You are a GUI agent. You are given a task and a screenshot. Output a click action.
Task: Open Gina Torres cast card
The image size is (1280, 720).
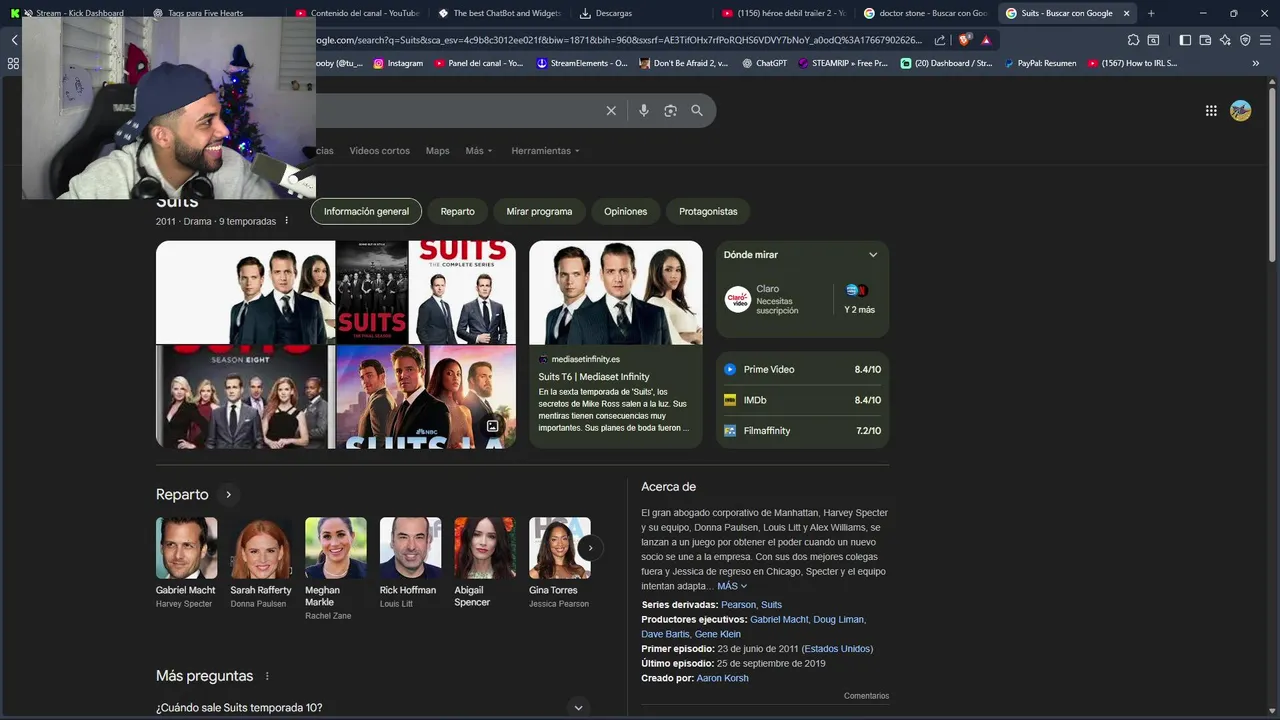pyautogui.click(x=559, y=563)
